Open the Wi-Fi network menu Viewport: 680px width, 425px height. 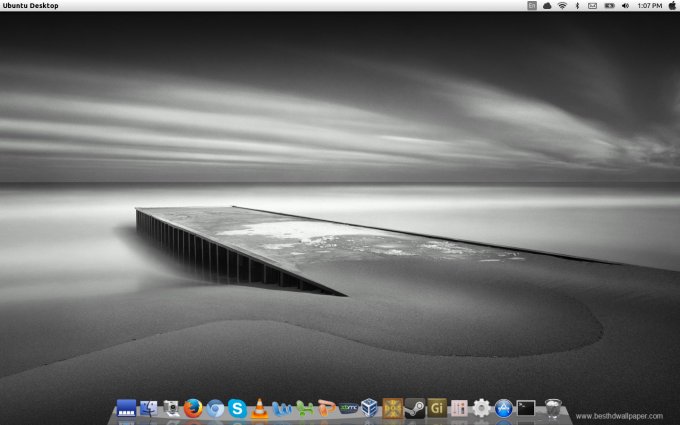pos(562,6)
